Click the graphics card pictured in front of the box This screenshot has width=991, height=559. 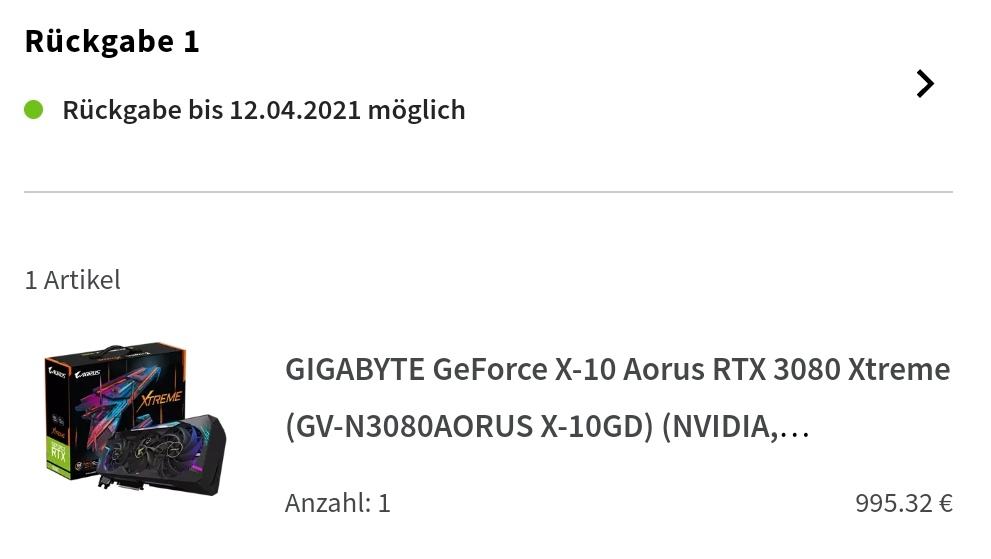165,453
